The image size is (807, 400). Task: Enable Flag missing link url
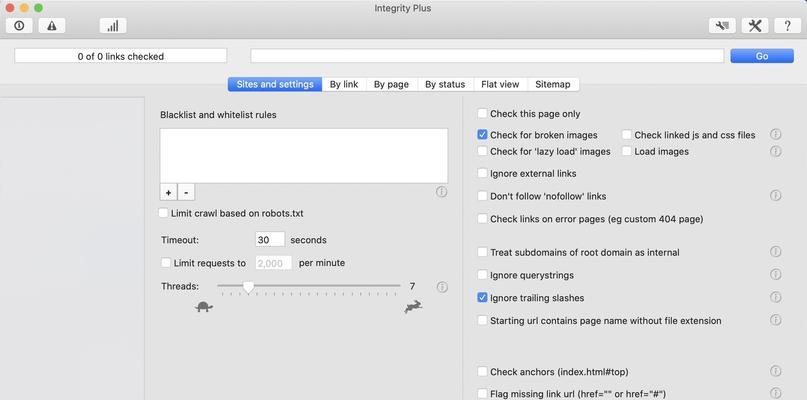pyautogui.click(x=482, y=393)
